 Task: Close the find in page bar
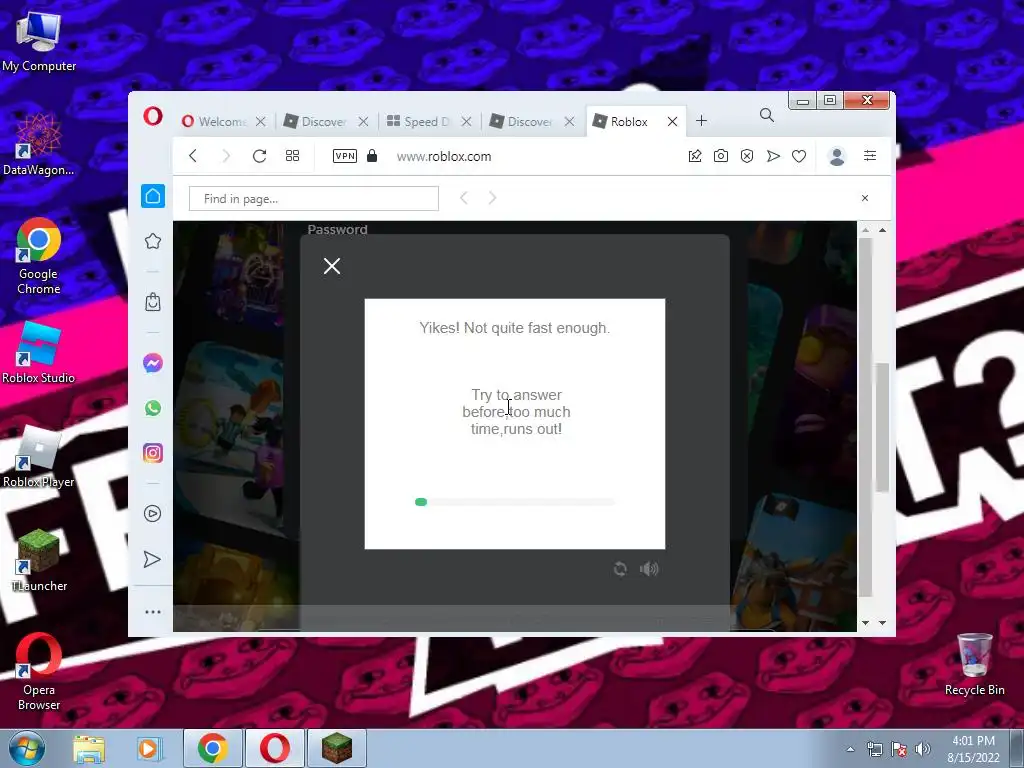pos(865,198)
